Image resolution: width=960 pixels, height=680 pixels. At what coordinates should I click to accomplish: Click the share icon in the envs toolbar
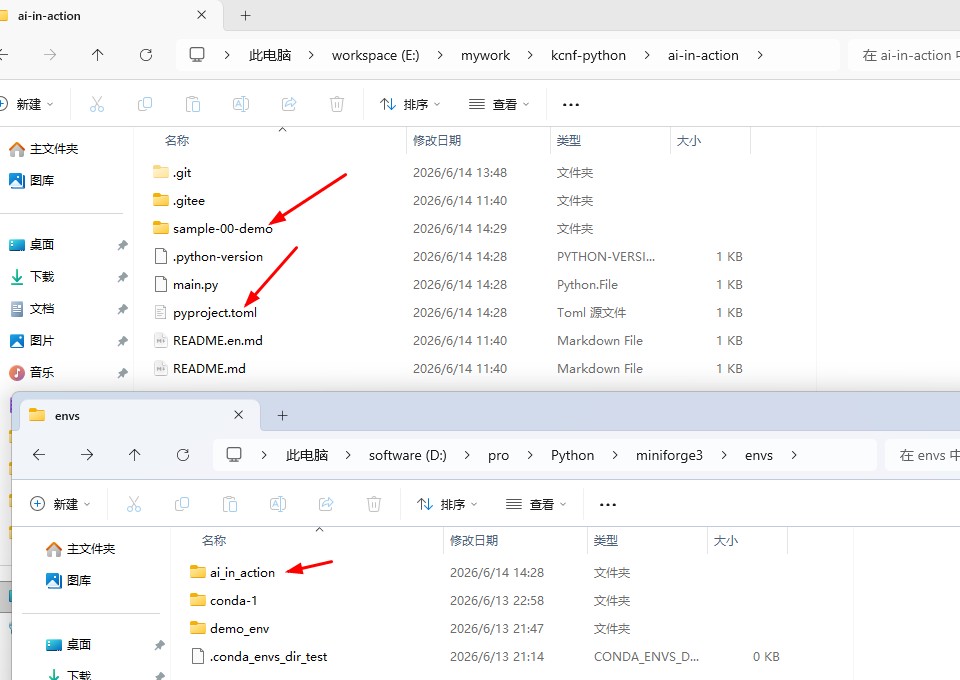pyautogui.click(x=326, y=504)
